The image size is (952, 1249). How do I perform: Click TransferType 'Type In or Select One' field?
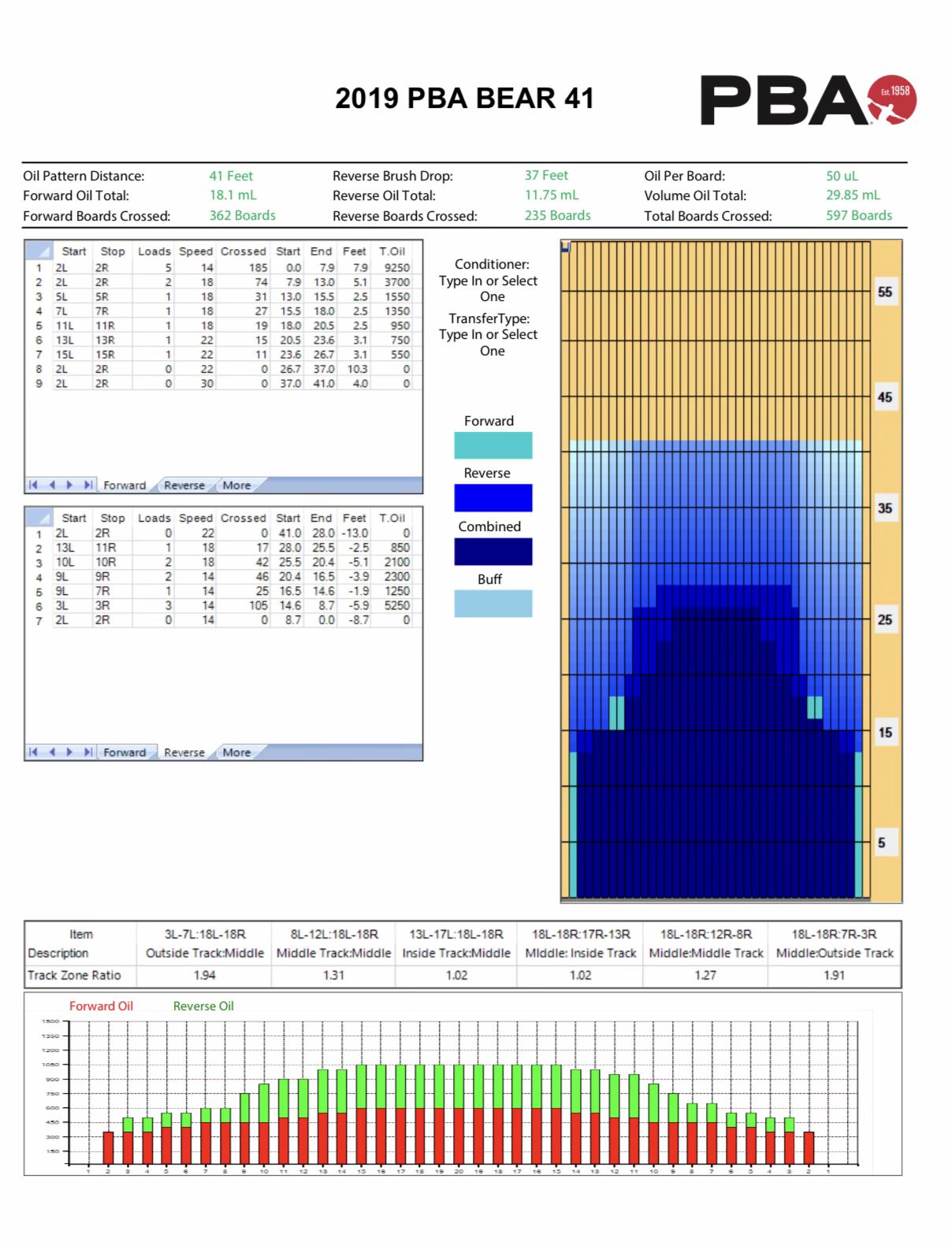(489, 342)
